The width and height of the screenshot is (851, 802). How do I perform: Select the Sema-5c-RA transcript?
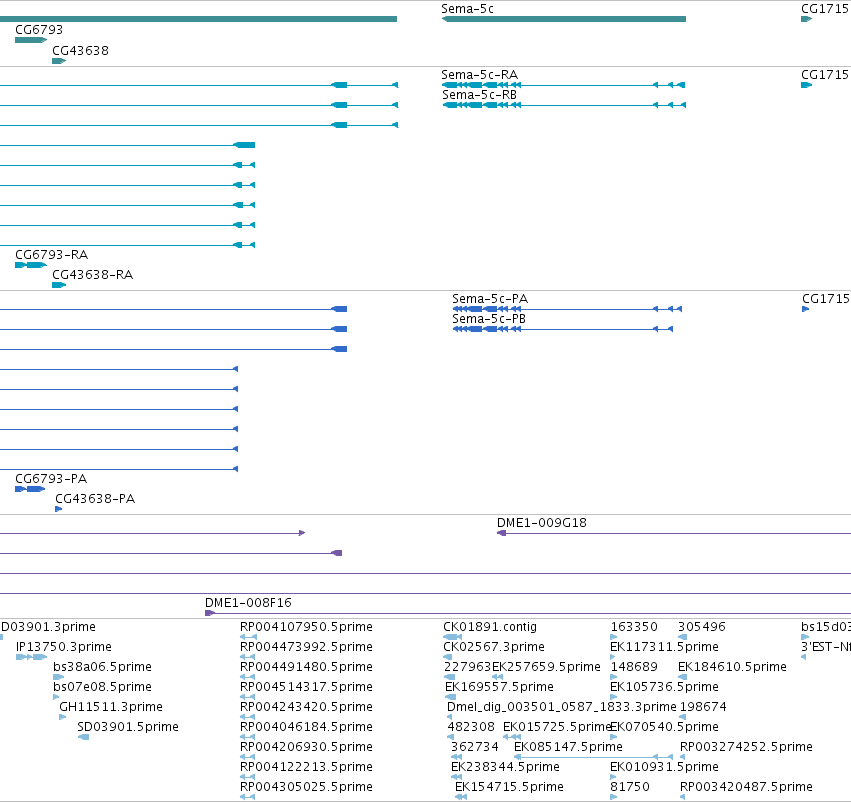coord(564,85)
